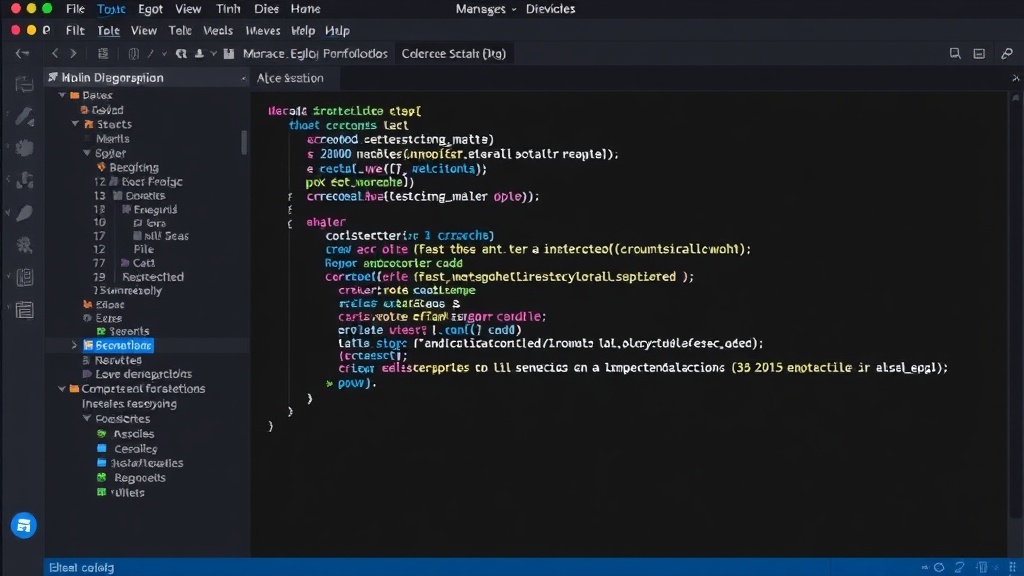This screenshot has height=576, width=1024.
Task: Close the editor panel with the X
Action: (x=1016, y=78)
